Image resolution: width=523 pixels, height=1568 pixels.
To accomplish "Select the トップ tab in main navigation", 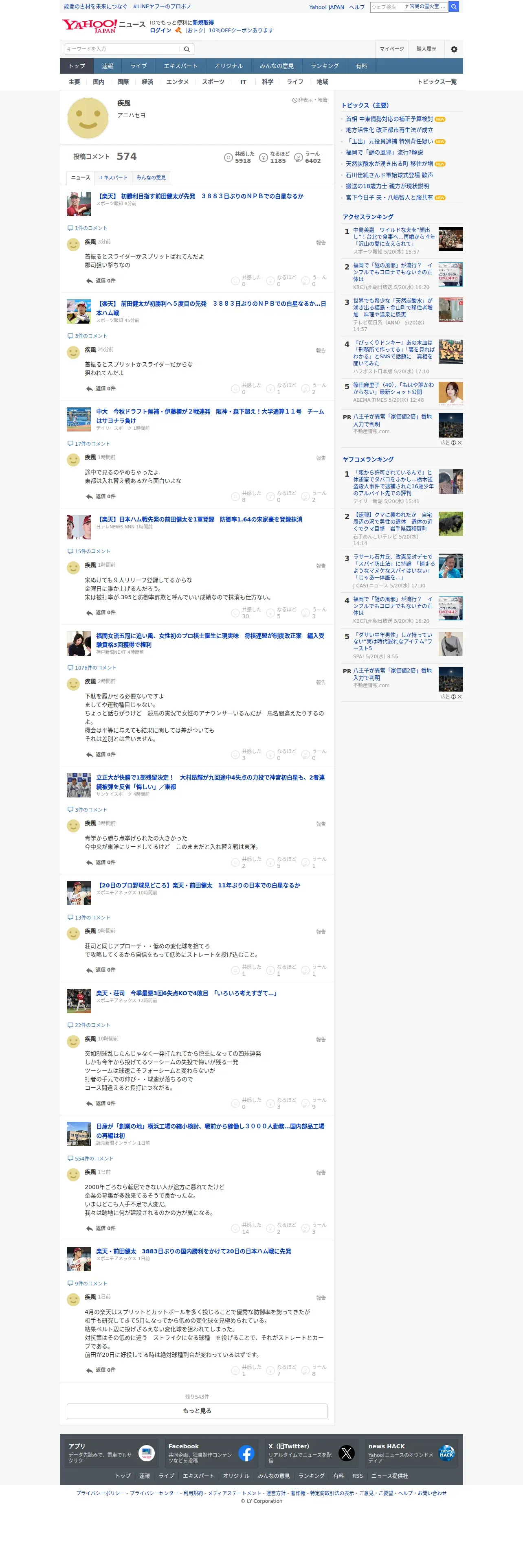I will pyautogui.click(x=77, y=66).
